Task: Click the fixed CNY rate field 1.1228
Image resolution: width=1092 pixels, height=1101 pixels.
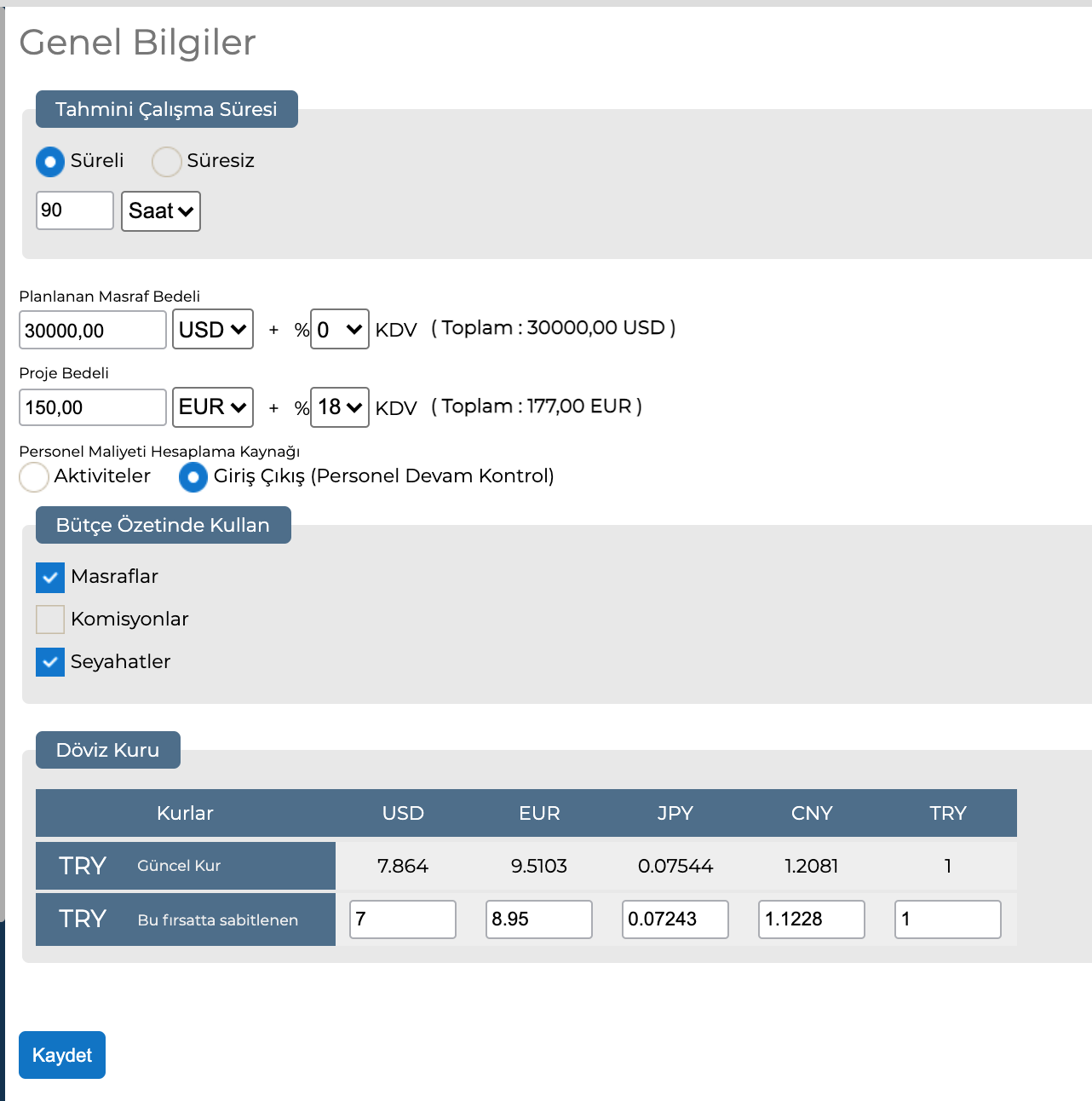Action: click(812, 919)
